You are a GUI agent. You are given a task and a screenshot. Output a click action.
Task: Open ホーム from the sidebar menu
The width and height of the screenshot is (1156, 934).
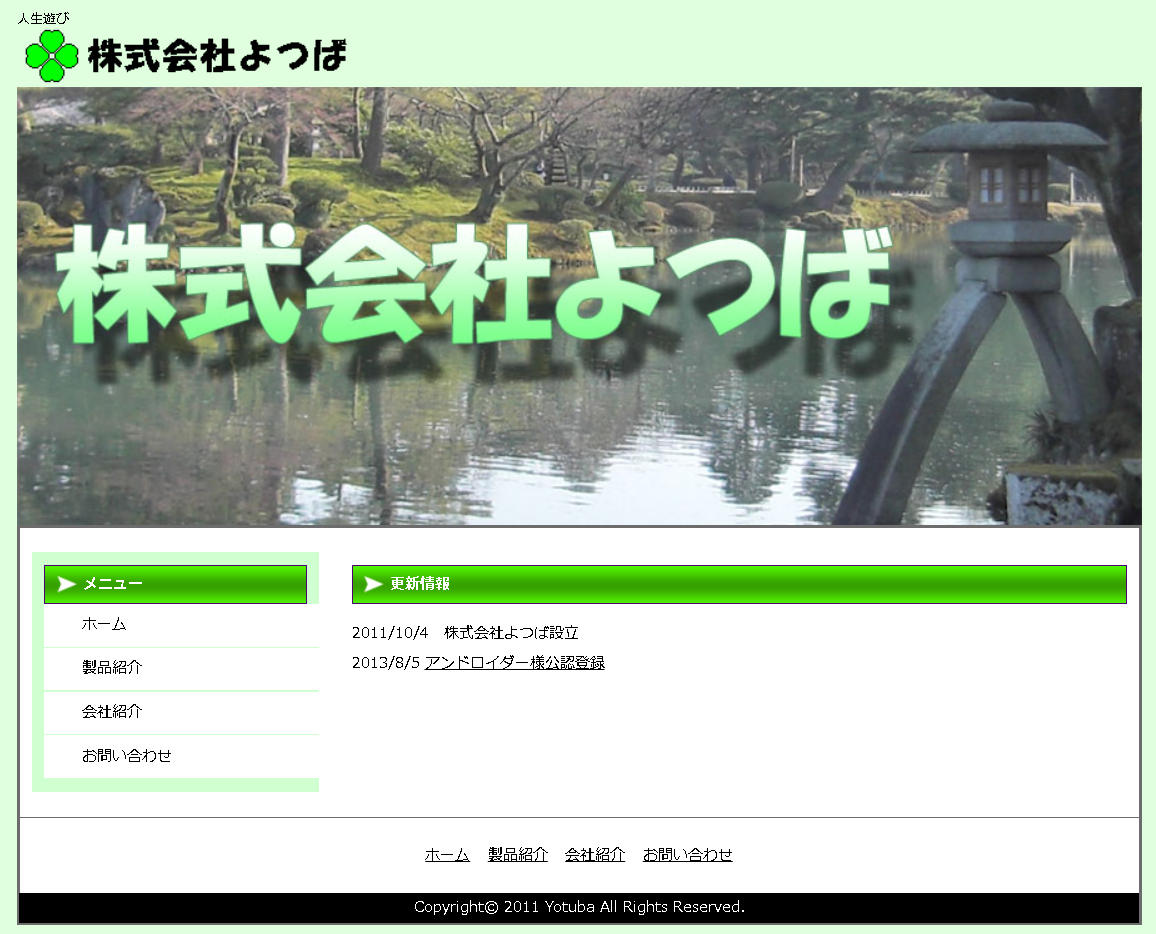pos(104,624)
